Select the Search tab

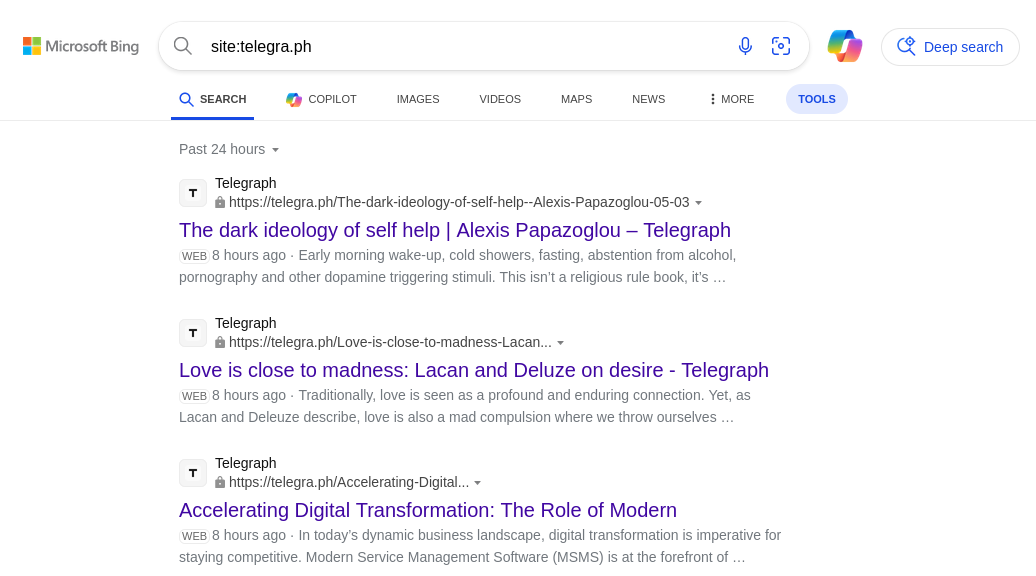pos(213,99)
